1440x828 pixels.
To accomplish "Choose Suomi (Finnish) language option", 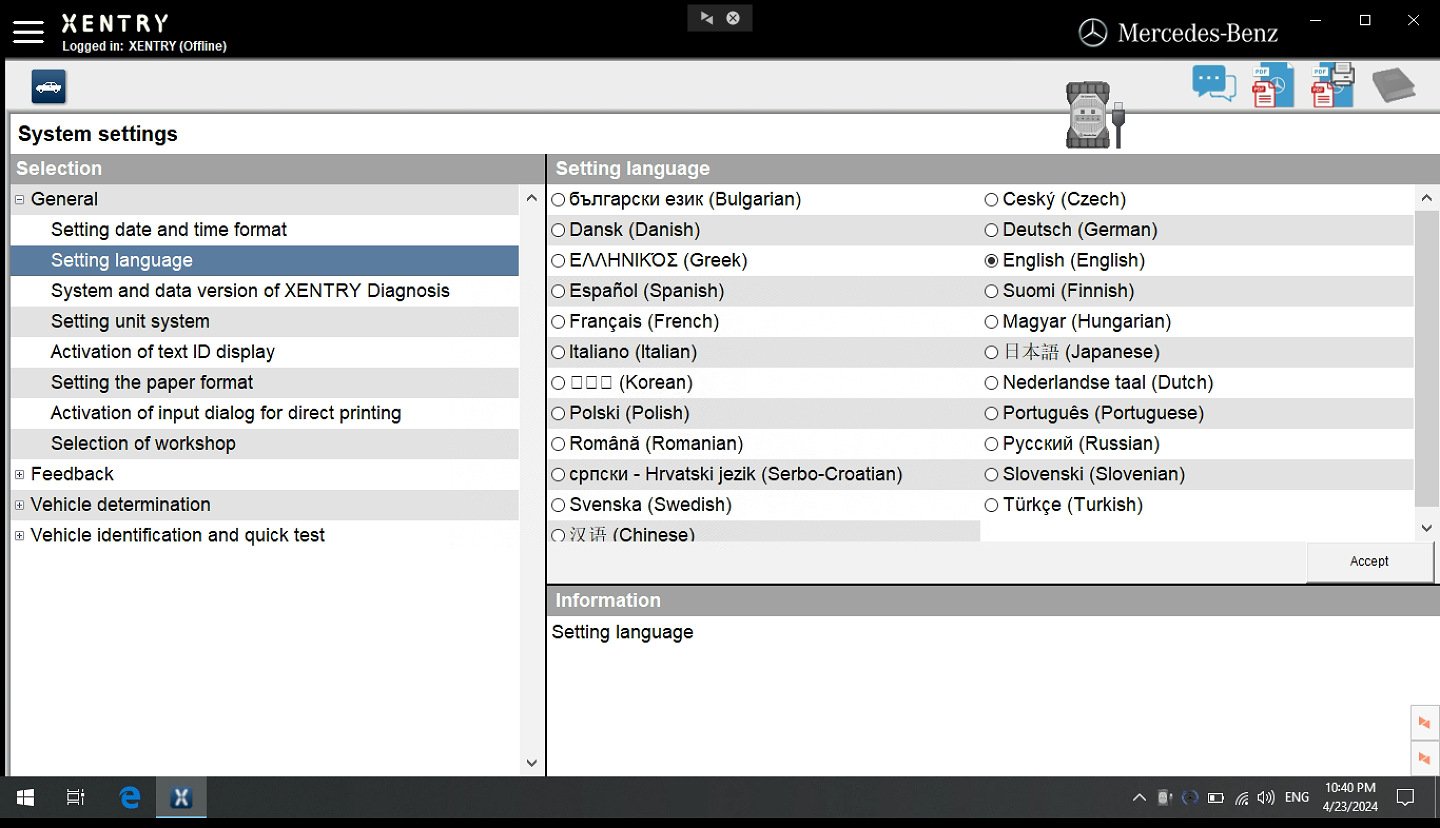I will 1059,291.
